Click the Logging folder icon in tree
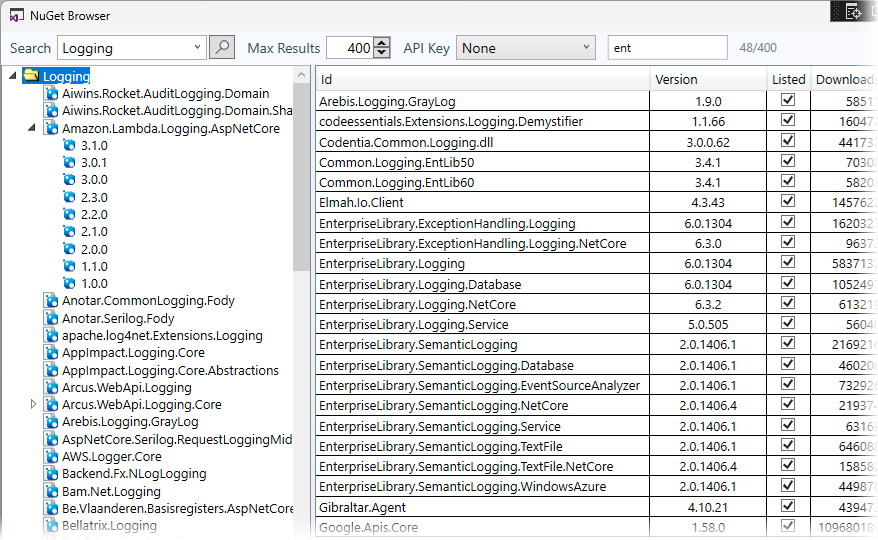878x540 pixels. (x=31, y=76)
